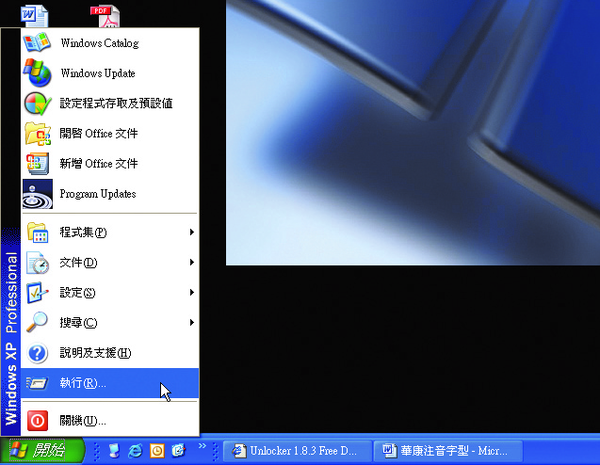The width and height of the screenshot is (600, 465).
Task: Open 說明及支援(H)
Action: click(110, 353)
